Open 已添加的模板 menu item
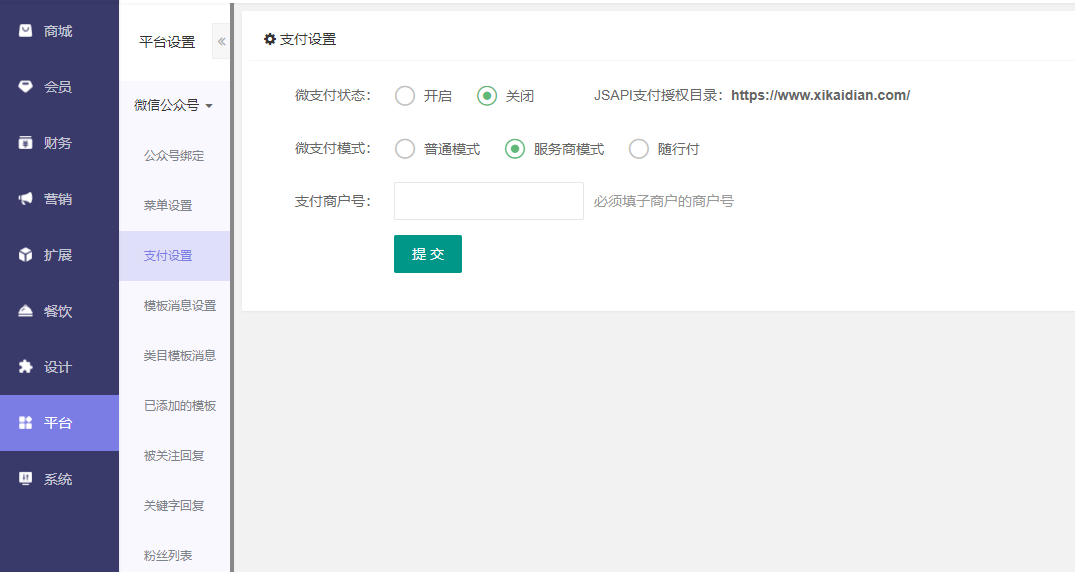Viewport: 1075px width, 572px height. click(174, 406)
